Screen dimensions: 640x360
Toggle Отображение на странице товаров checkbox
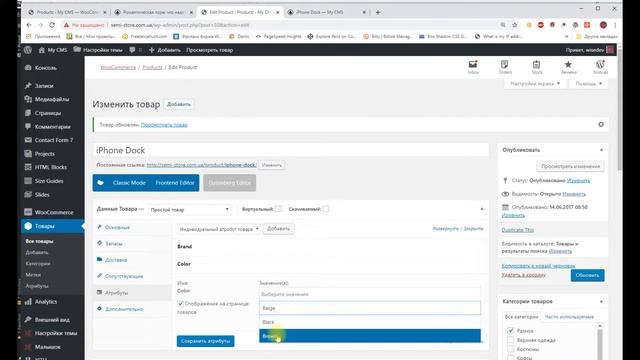180,304
